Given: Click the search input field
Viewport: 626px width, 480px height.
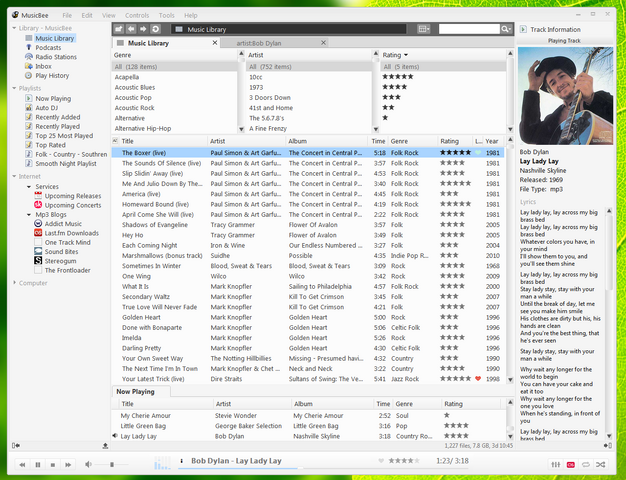Looking at the screenshot, I should pos(469,29).
